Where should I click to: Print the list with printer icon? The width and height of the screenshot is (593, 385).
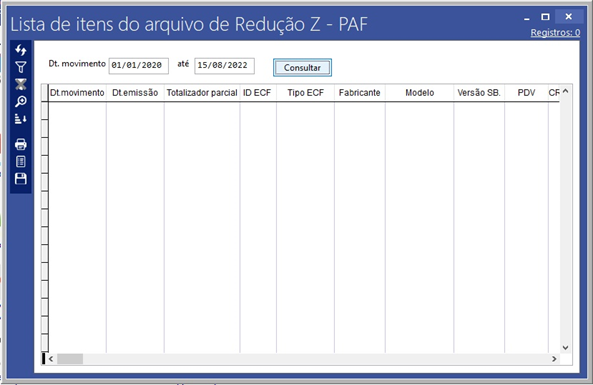[x=21, y=144]
